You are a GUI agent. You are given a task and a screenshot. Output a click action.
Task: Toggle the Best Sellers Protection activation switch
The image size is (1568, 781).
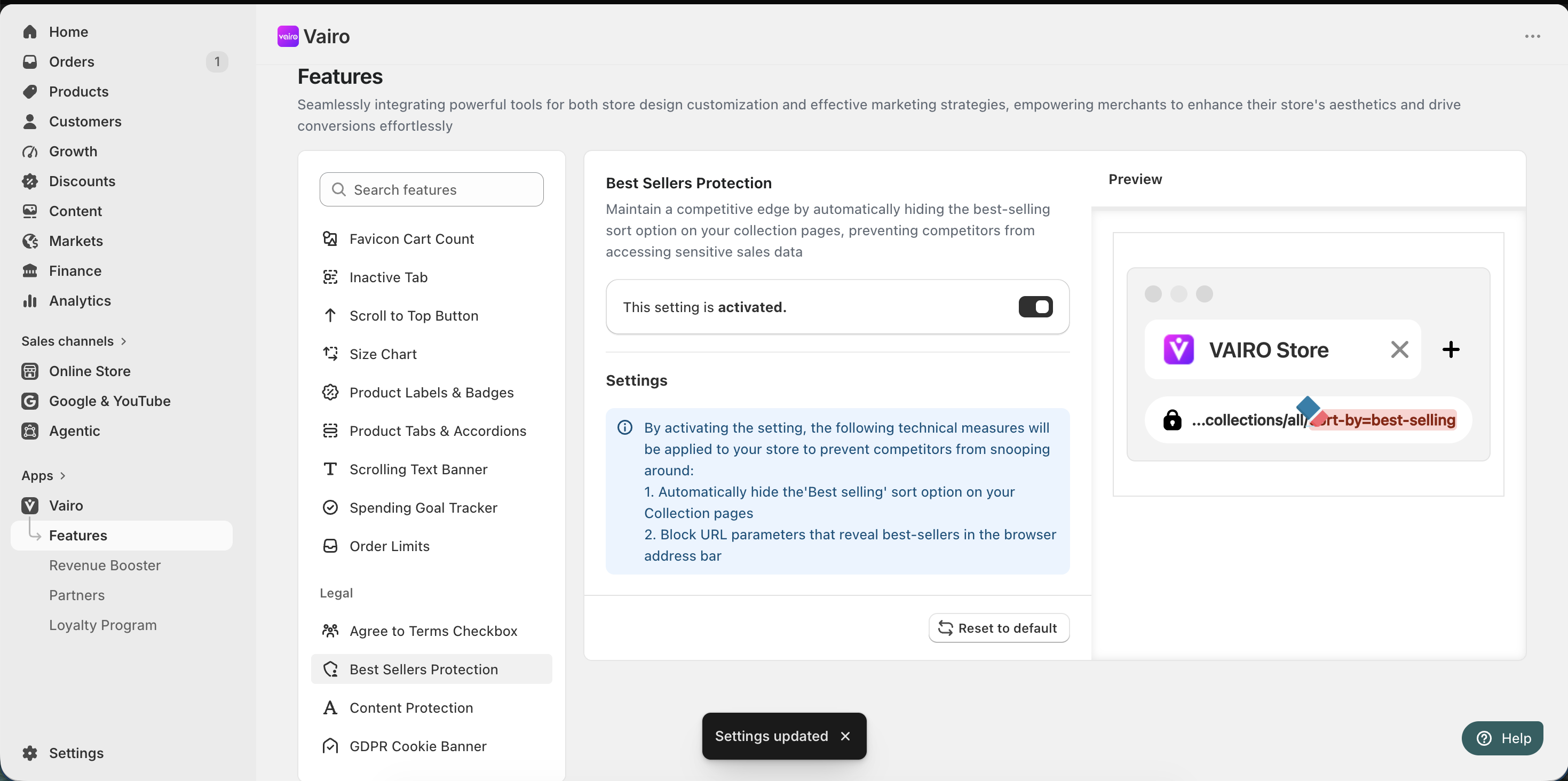pyautogui.click(x=1035, y=307)
